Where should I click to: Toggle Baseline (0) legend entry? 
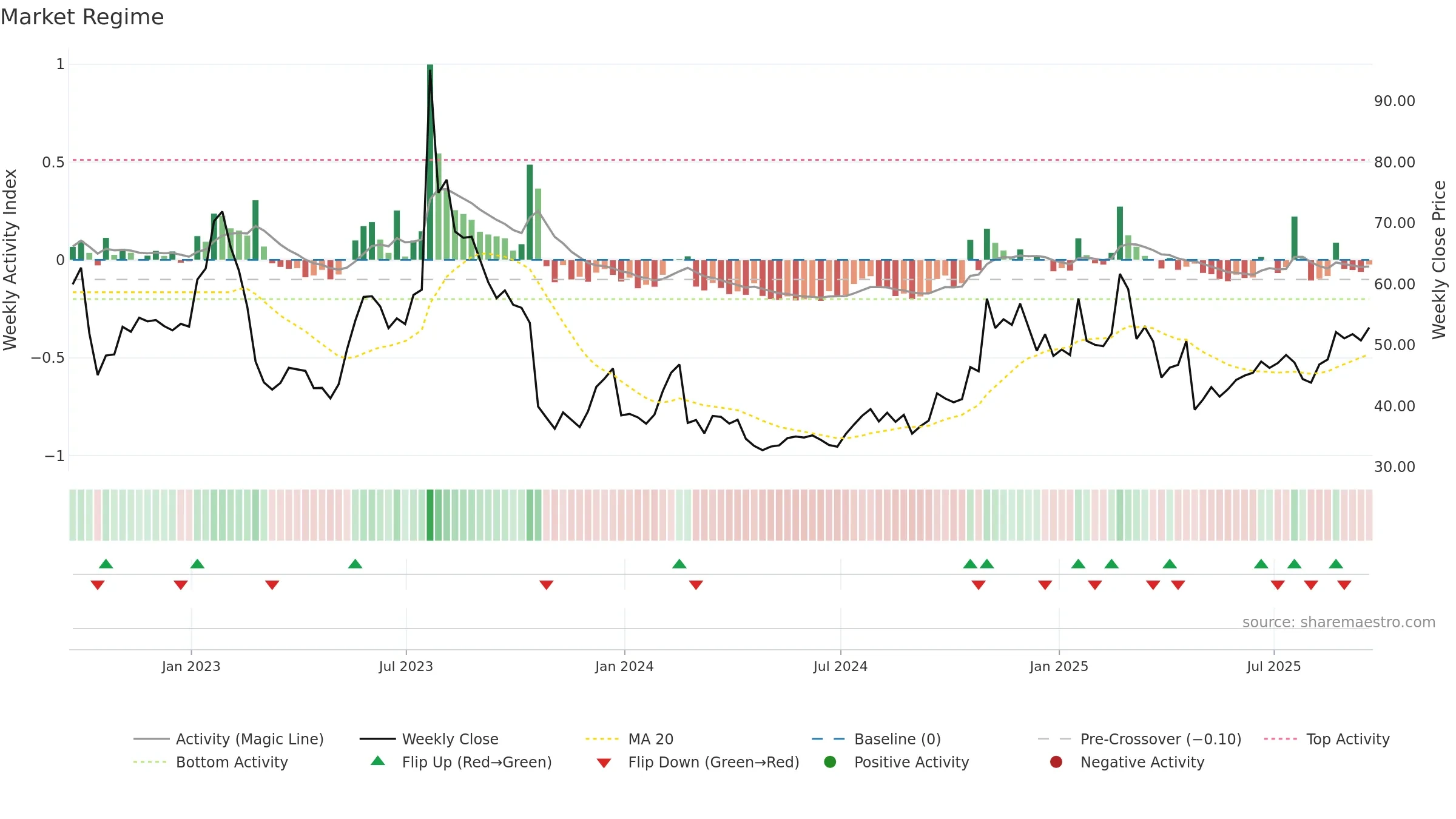[876, 739]
